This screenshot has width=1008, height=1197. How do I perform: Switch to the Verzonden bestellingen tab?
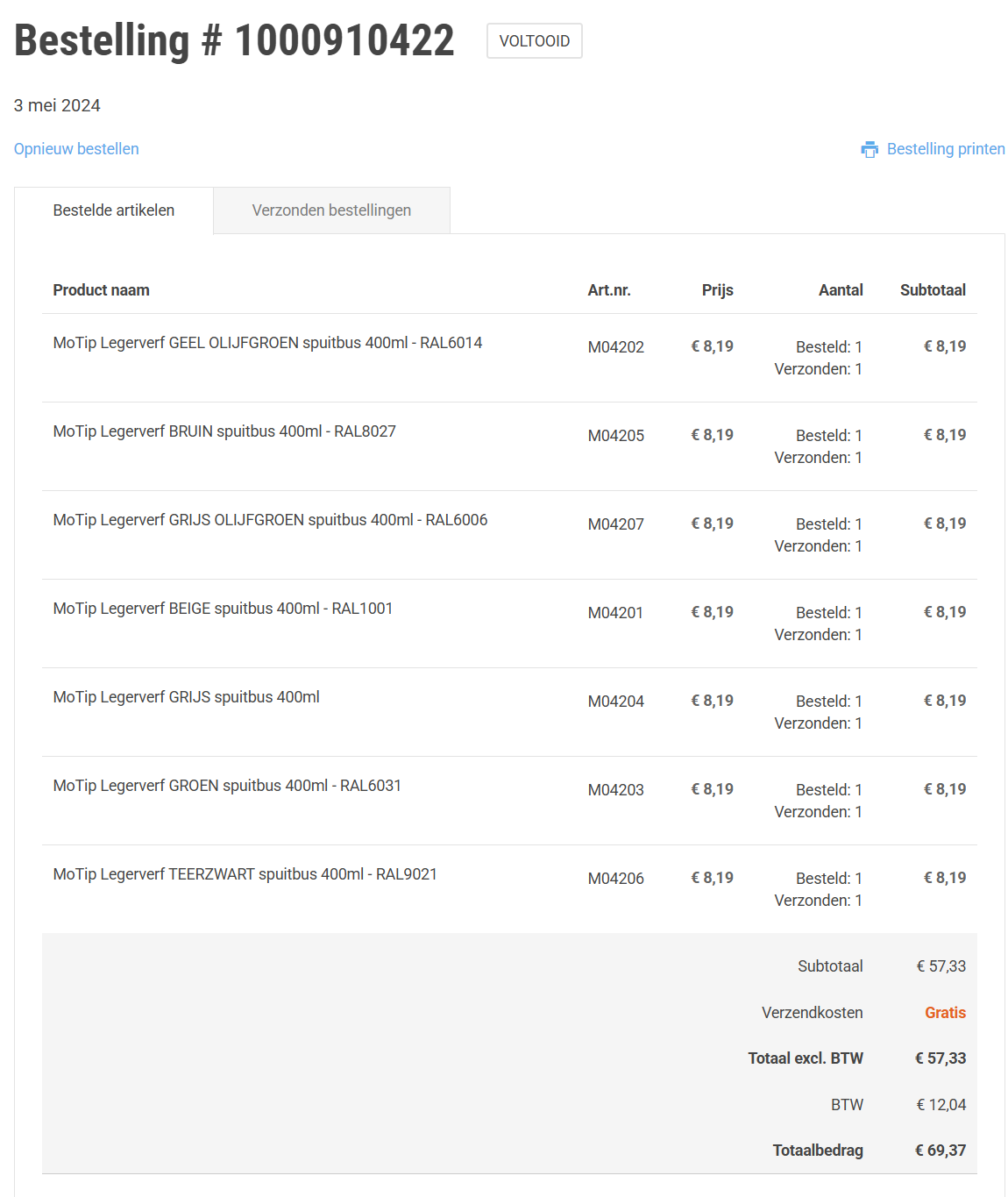click(x=331, y=210)
